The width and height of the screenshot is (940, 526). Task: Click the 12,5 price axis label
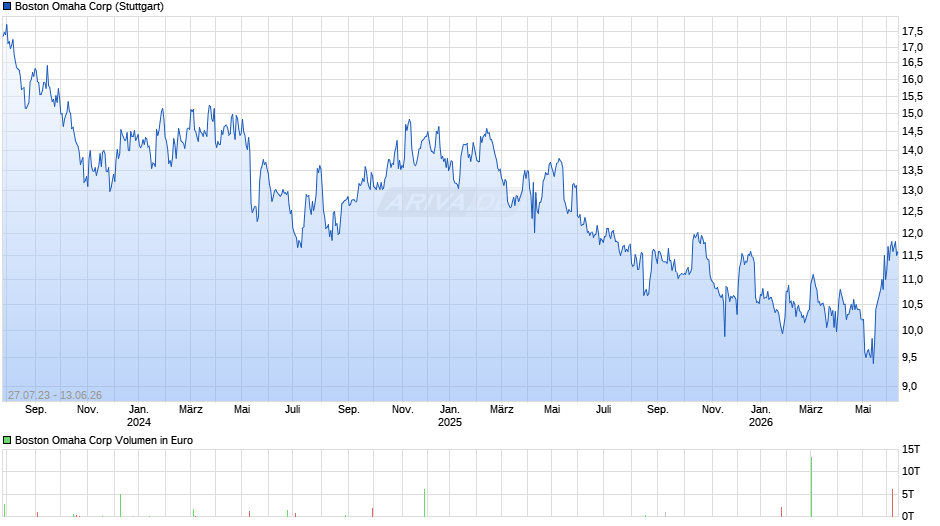point(912,211)
